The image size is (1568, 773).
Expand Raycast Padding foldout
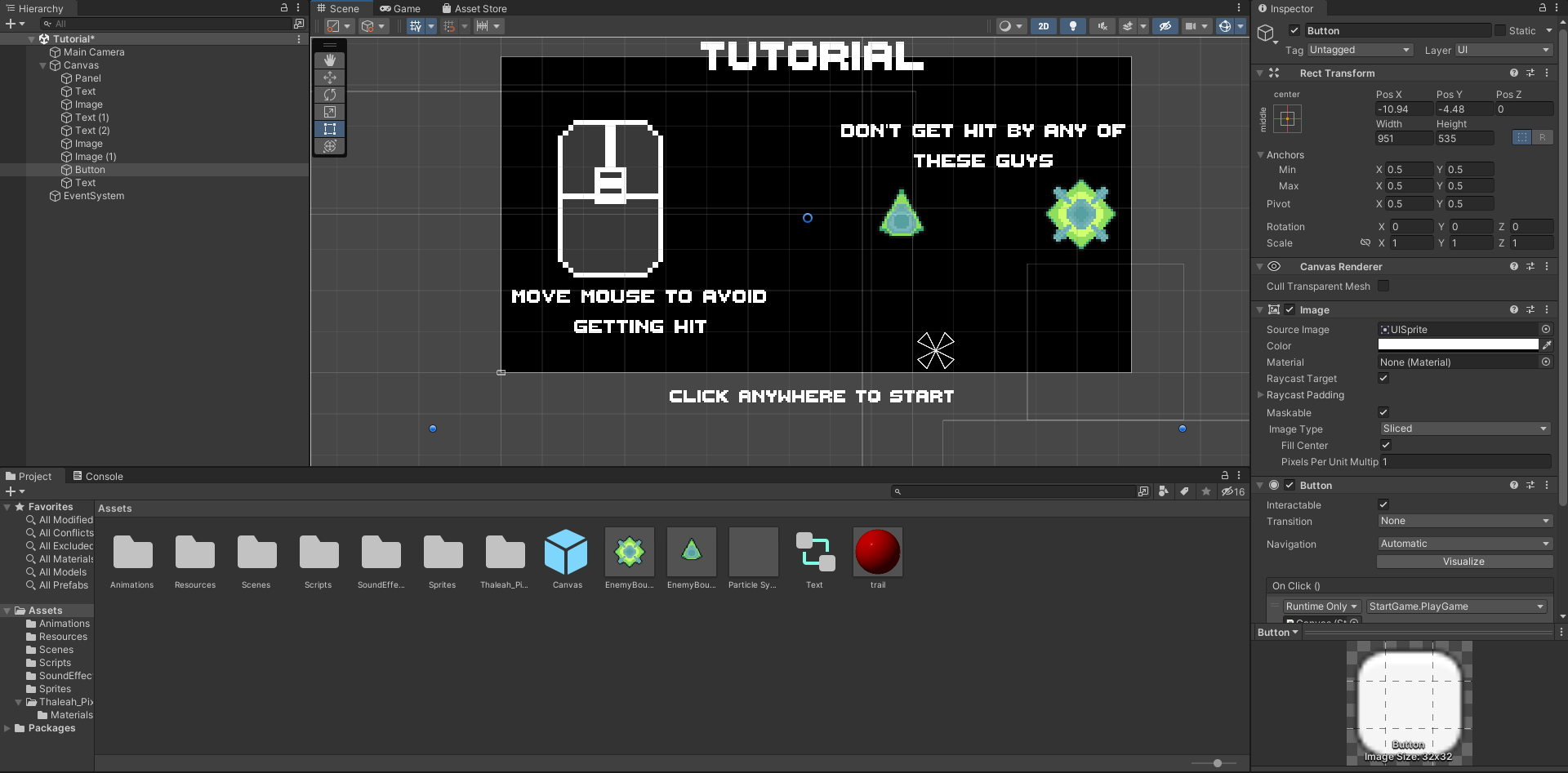(x=1260, y=395)
